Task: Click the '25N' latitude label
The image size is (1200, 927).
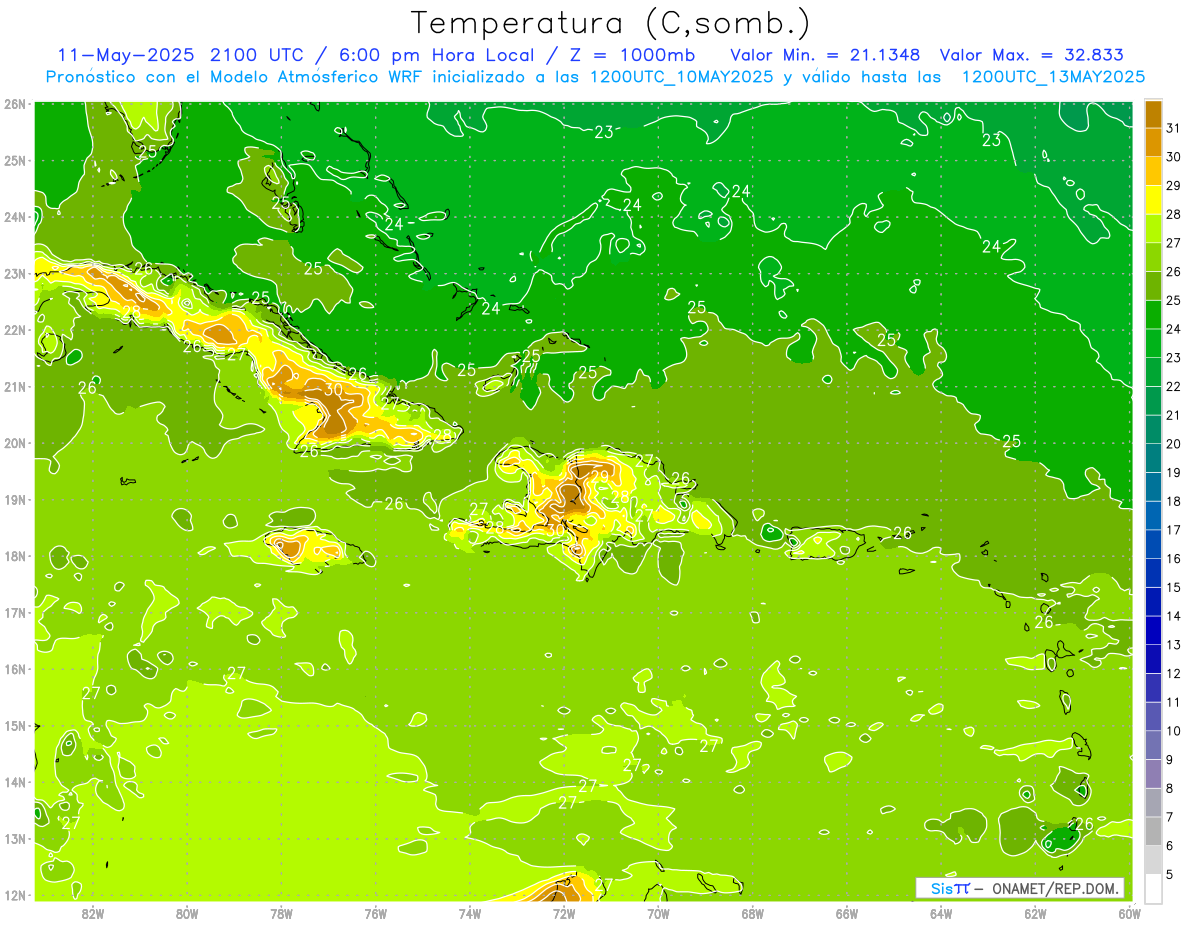Action: click(14, 160)
